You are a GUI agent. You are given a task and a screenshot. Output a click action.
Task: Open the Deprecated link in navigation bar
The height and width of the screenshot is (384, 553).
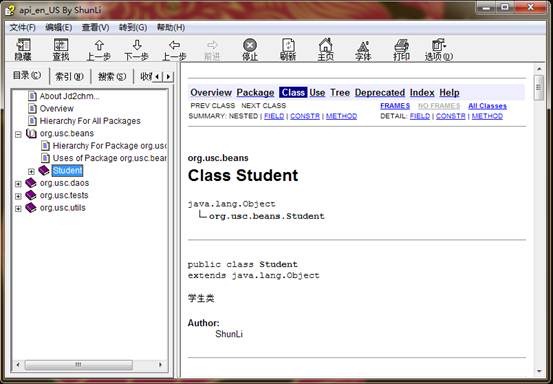click(x=380, y=93)
